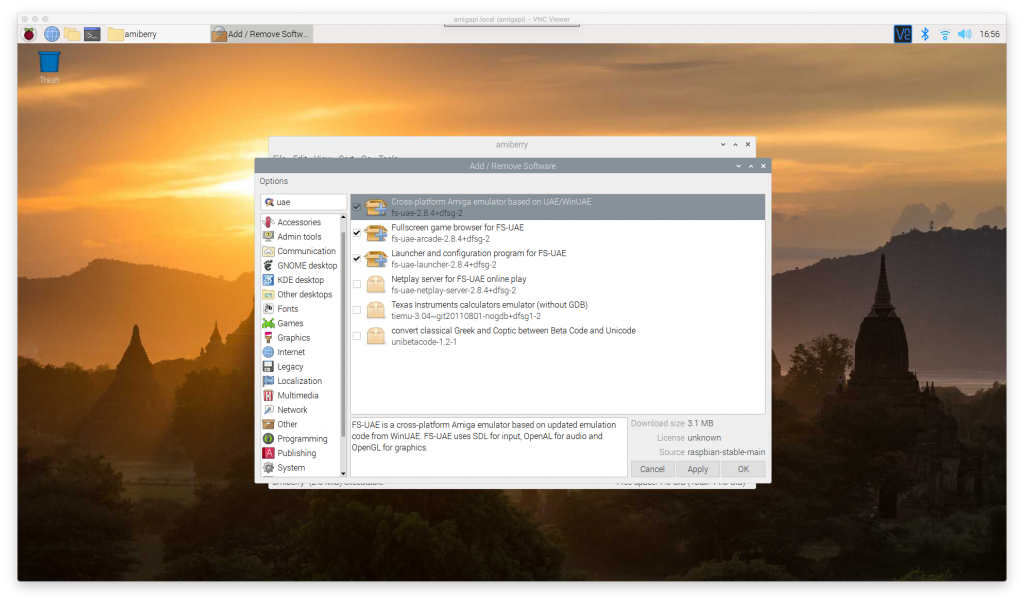Select the Fullscreen game browser for FS-UAE row
The width and height of the screenshot is (1024, 603).
(558, 233)
